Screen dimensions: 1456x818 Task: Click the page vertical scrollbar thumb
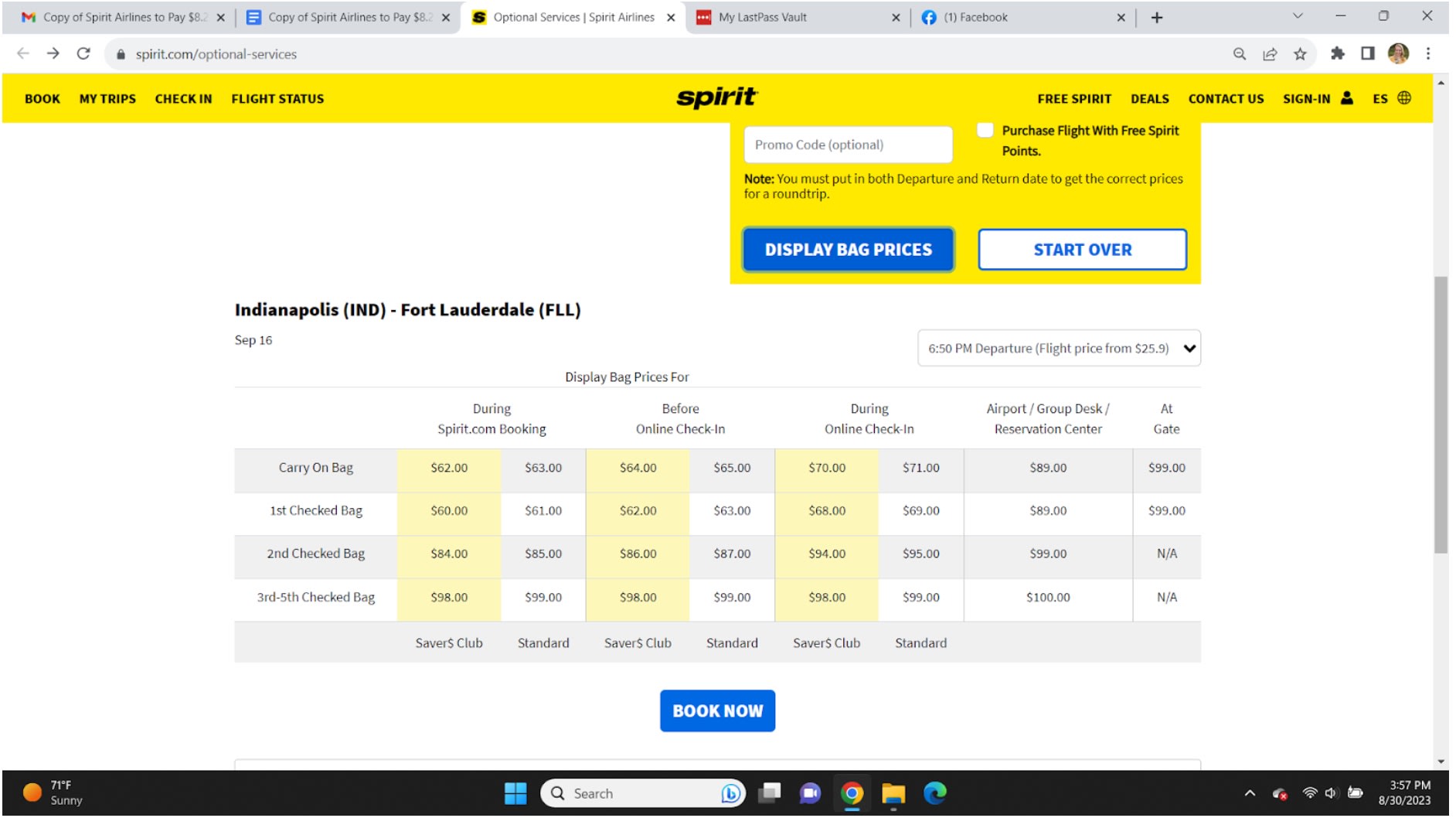pos(1441,414)
